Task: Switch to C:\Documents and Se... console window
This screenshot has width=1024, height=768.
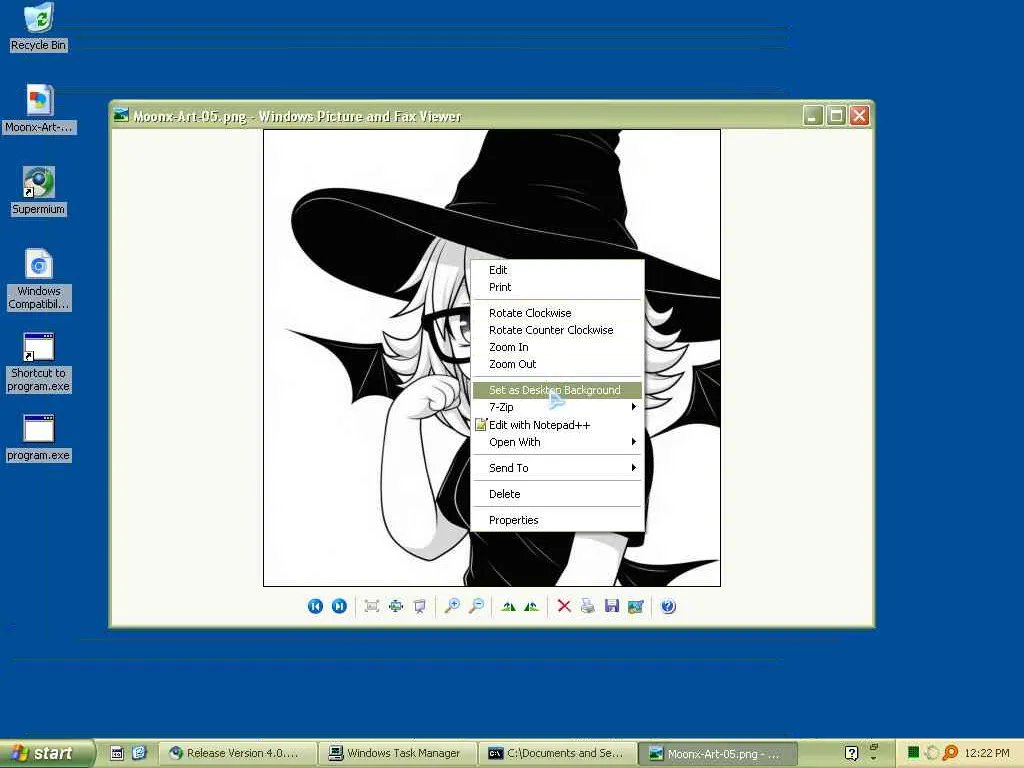Action: 560,753
